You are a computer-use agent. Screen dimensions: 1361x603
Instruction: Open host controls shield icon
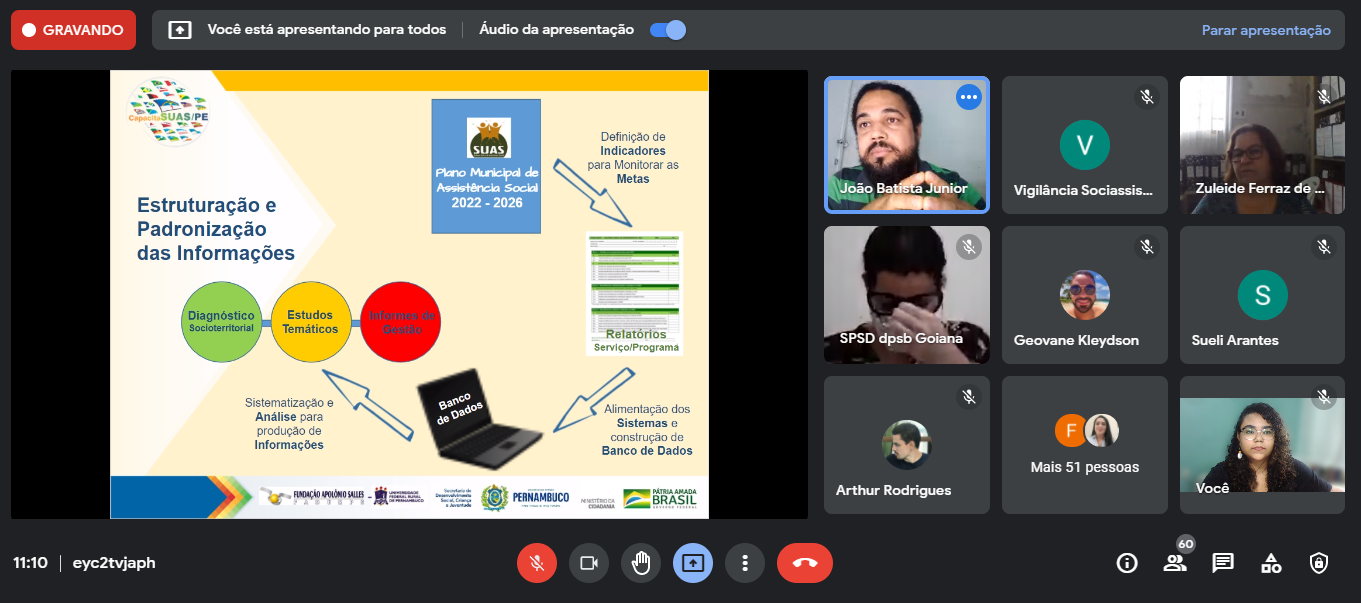click(x=1319, y=563)
